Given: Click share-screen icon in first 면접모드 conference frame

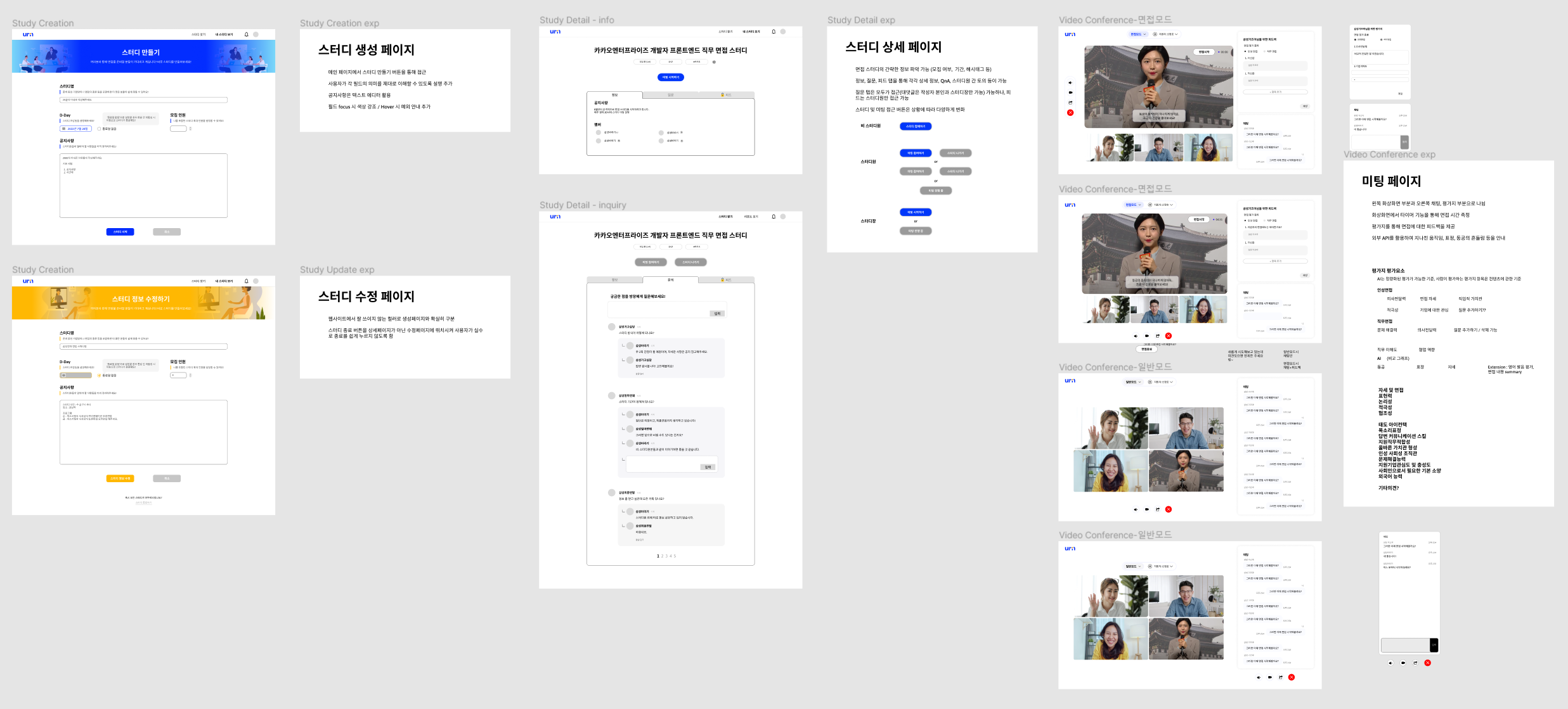Looking at the screenshot, I should click(x=1070, y=103).
